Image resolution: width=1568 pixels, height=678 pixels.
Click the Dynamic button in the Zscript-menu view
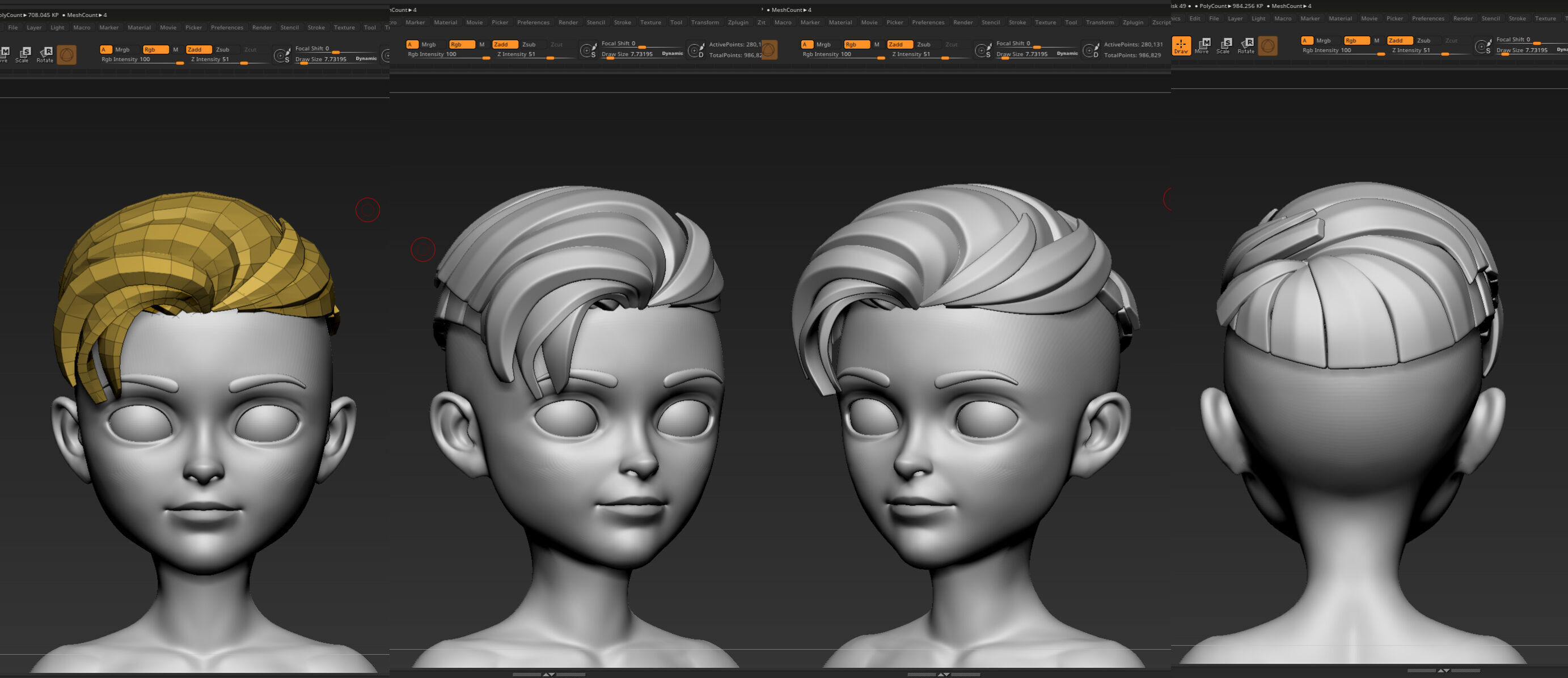(x=1067, y=53)
